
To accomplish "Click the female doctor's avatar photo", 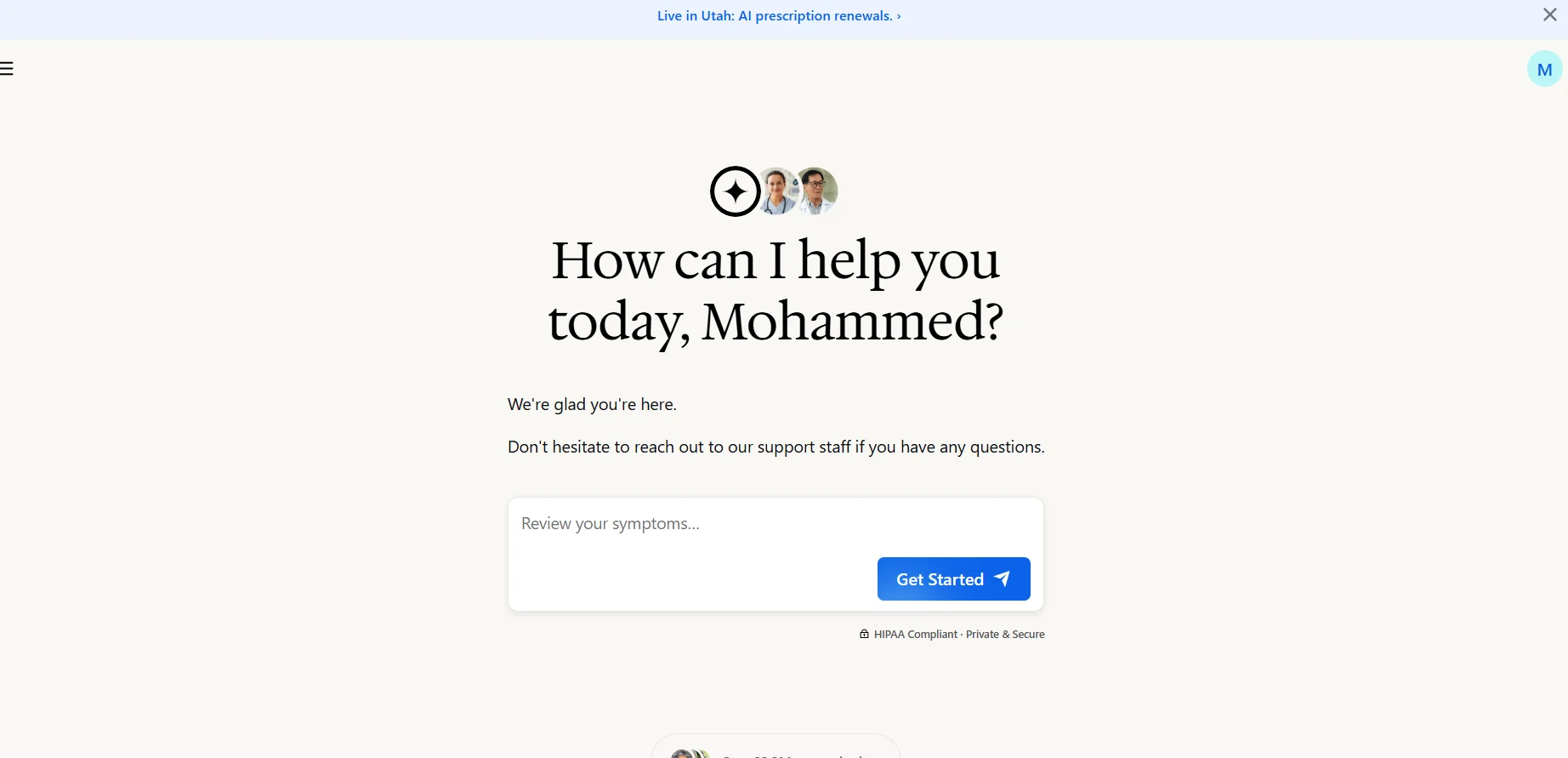I will point(777,191).
